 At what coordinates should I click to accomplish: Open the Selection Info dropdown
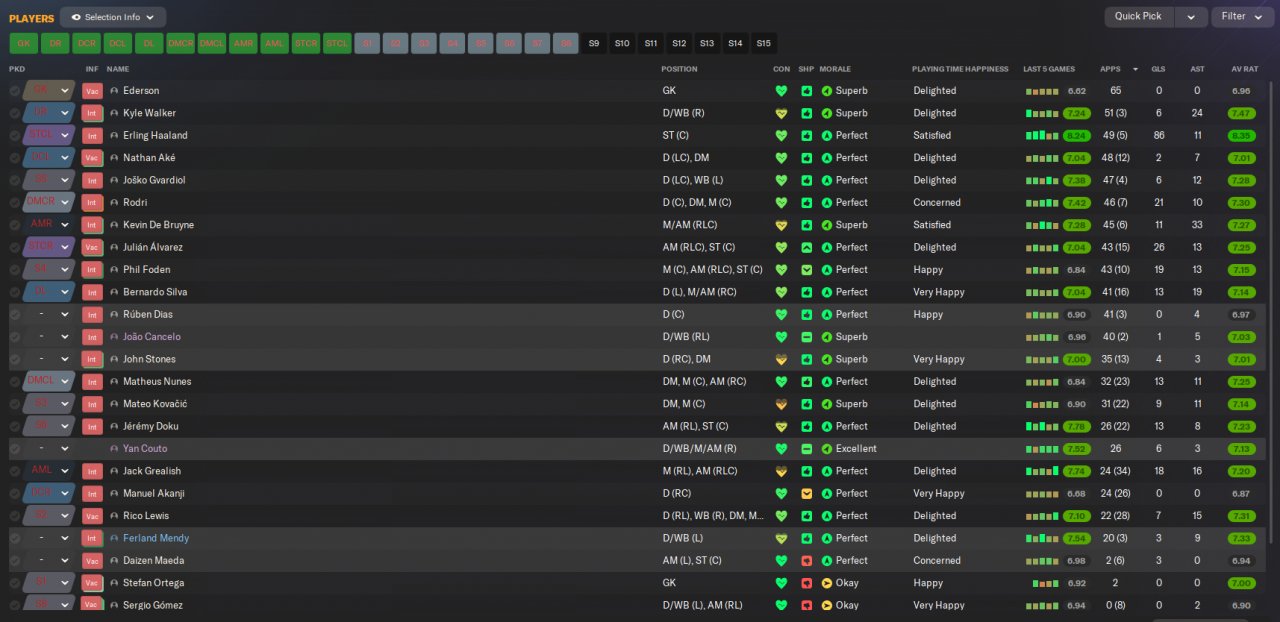tap(113, 17)
